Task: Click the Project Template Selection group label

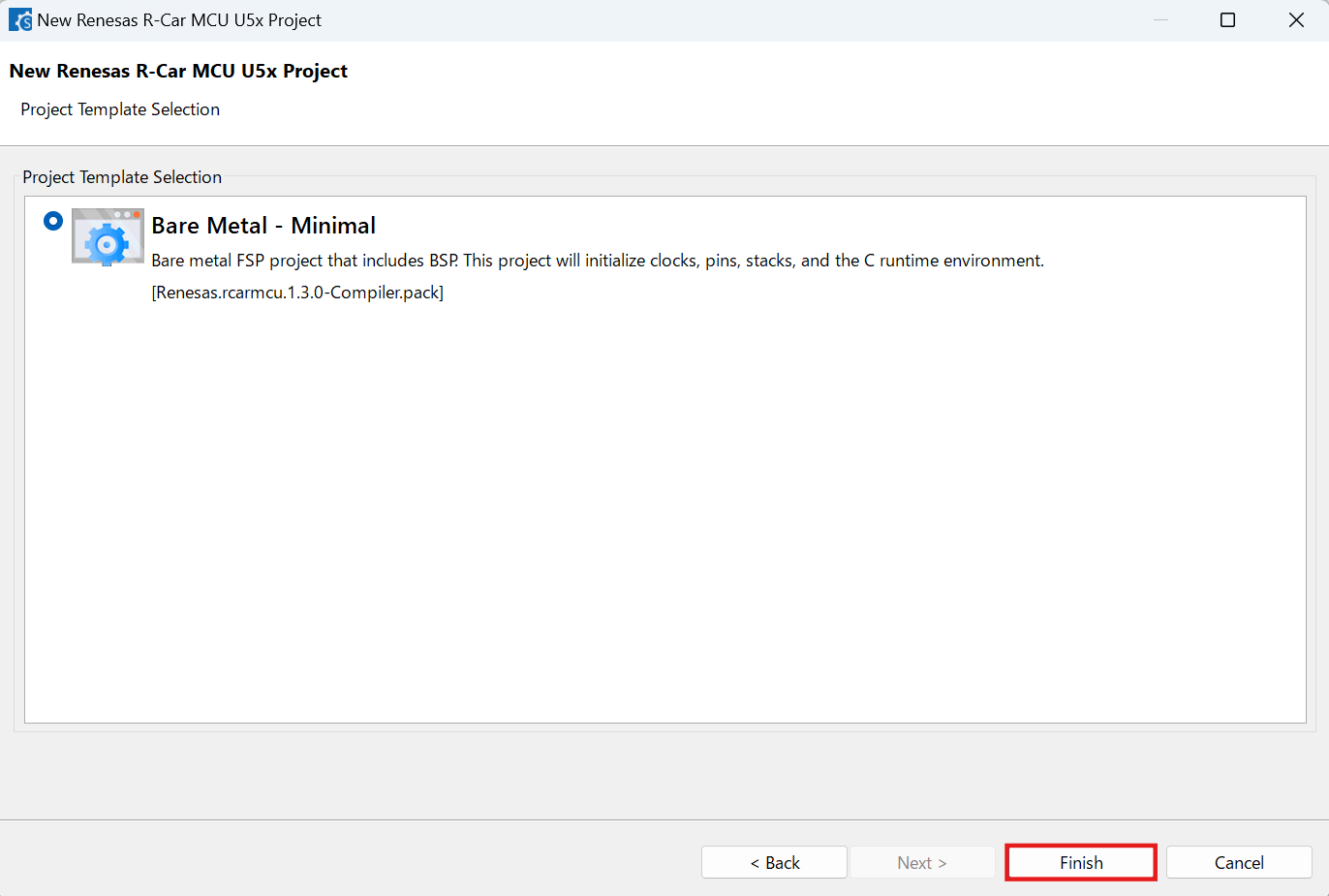Action: pyautogui.click(x=122, y=177)
